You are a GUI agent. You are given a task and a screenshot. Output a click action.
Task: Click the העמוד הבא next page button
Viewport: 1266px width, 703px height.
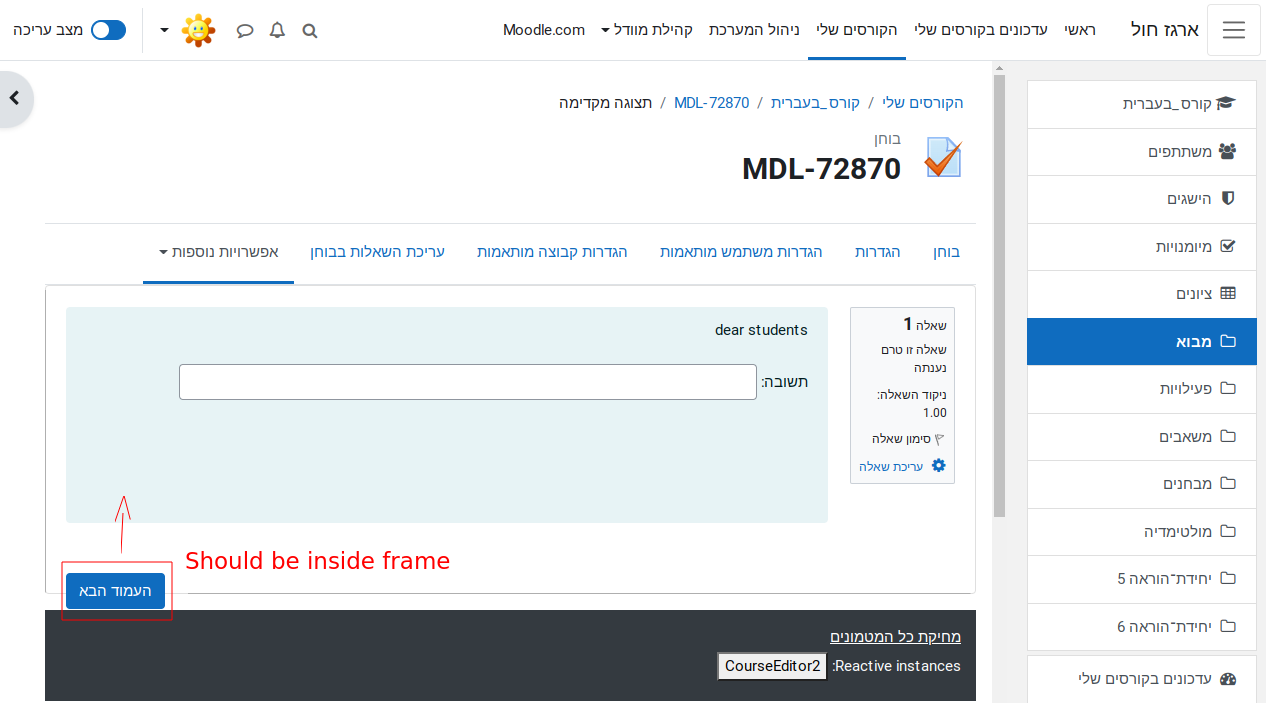point(115,591)
